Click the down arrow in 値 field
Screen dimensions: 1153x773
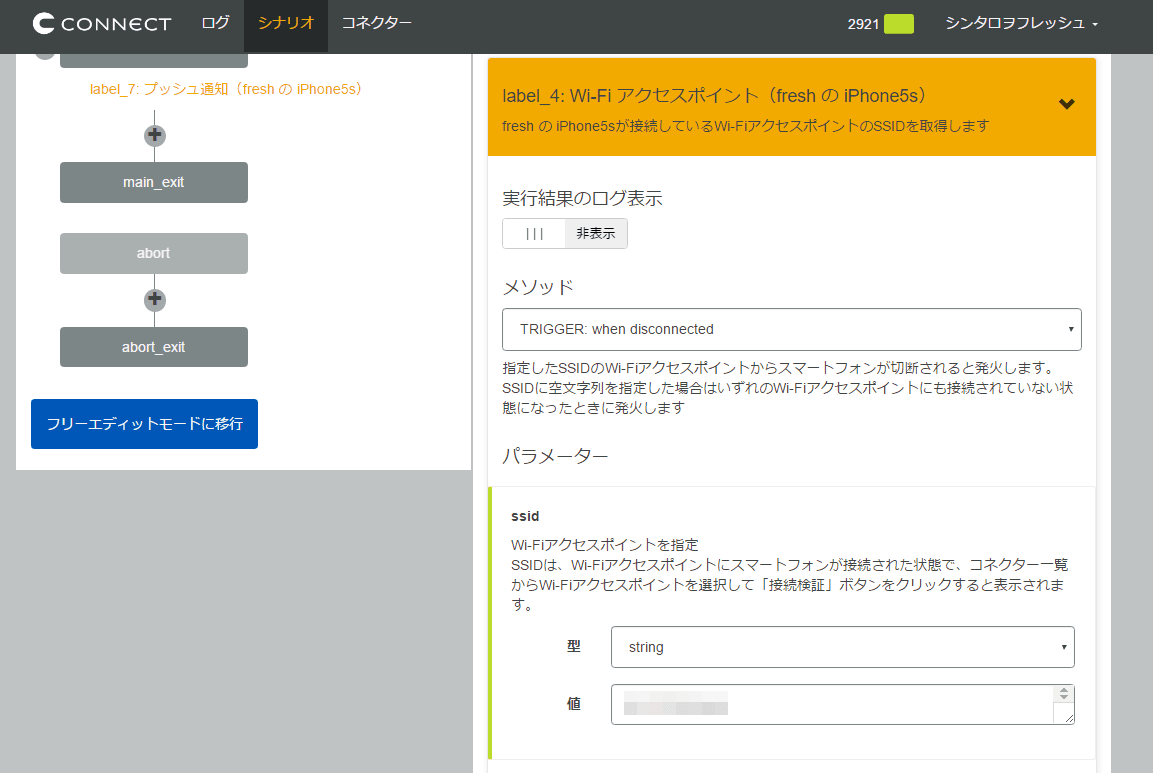click(x=1064, y=698)
